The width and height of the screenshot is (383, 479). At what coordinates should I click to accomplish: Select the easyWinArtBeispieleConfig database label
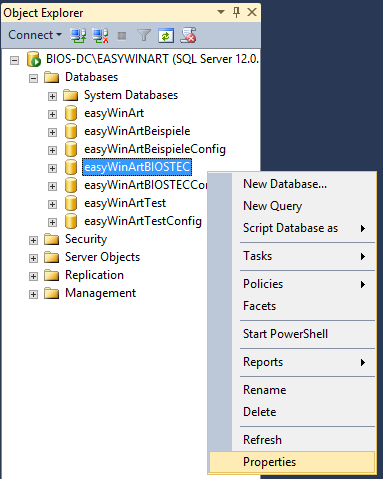(155, 149)
